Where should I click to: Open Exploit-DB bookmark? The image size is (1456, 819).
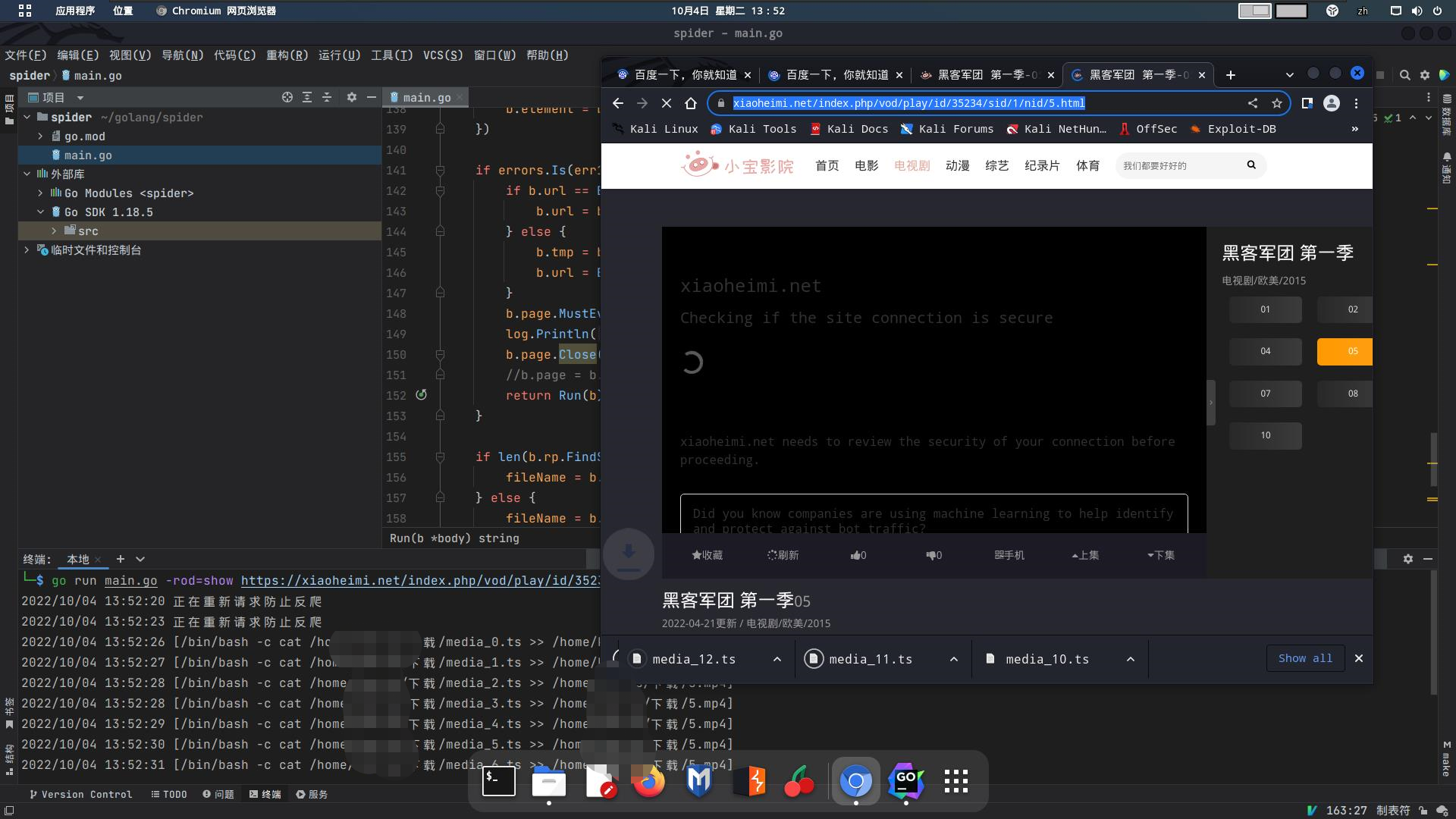pyautogui.click(x=1233, y=129)
